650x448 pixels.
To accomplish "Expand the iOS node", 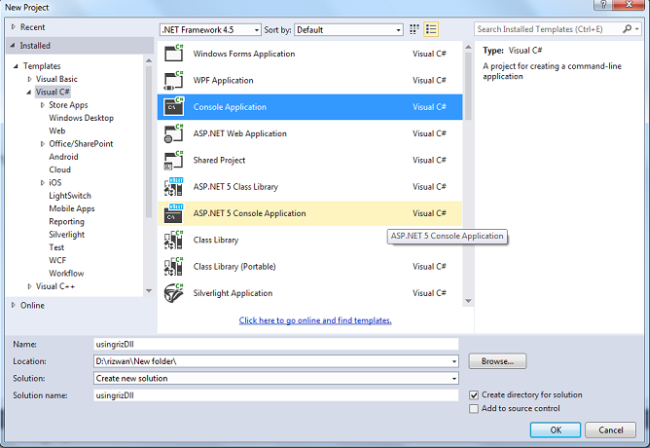I will (x=42, y=183).
